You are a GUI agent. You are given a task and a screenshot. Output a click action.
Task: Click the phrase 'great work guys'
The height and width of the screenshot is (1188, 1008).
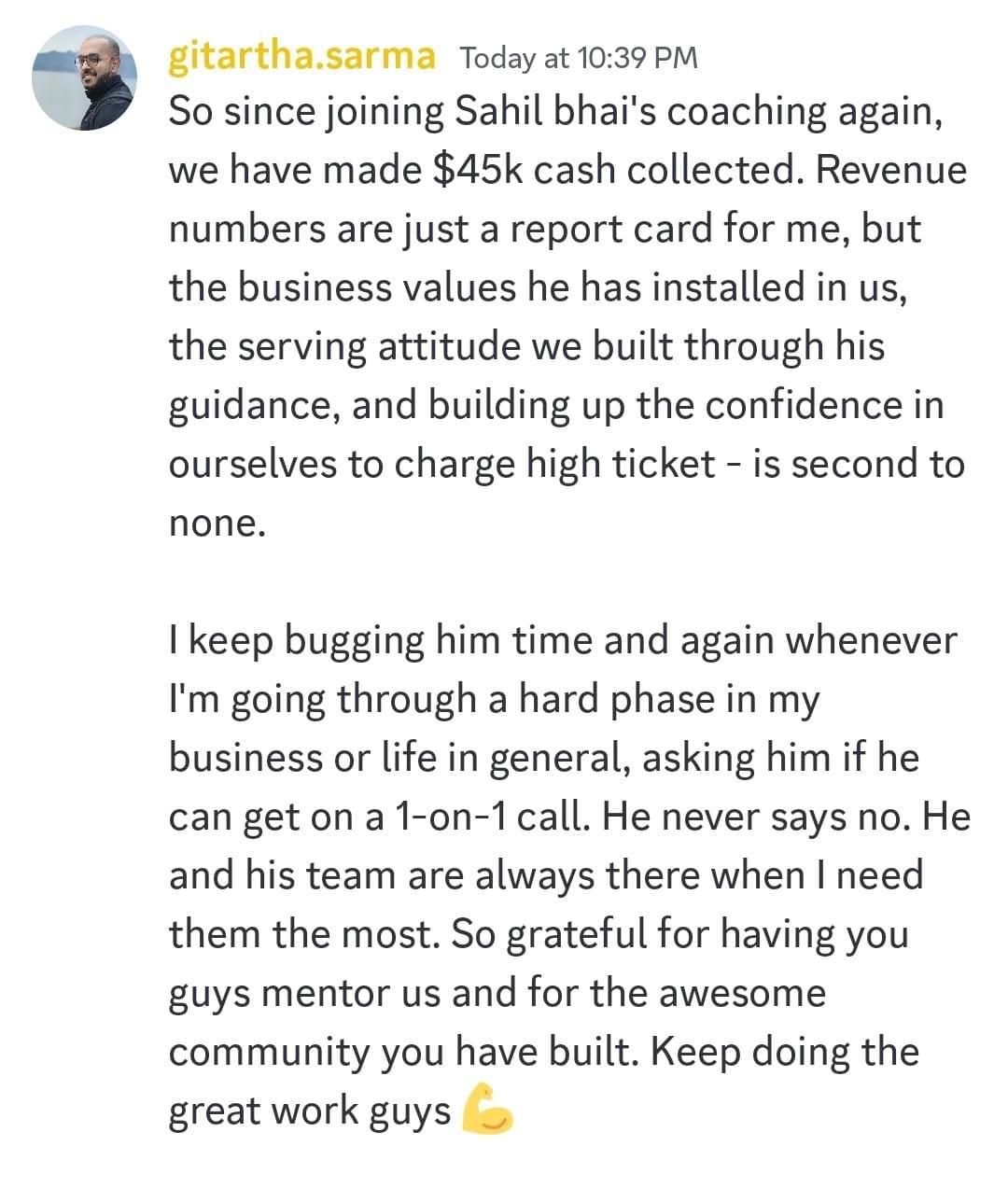pyautogui.click(x=310, y=1111)
